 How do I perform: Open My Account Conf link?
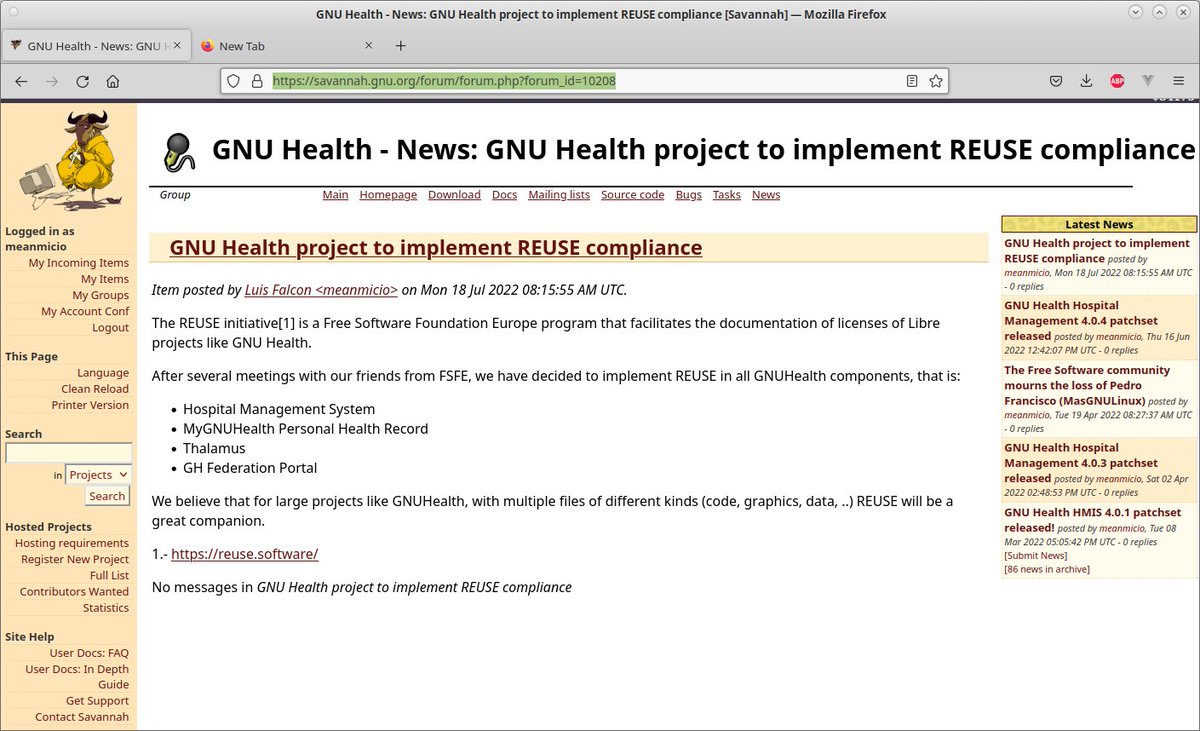tap(85, 311)
